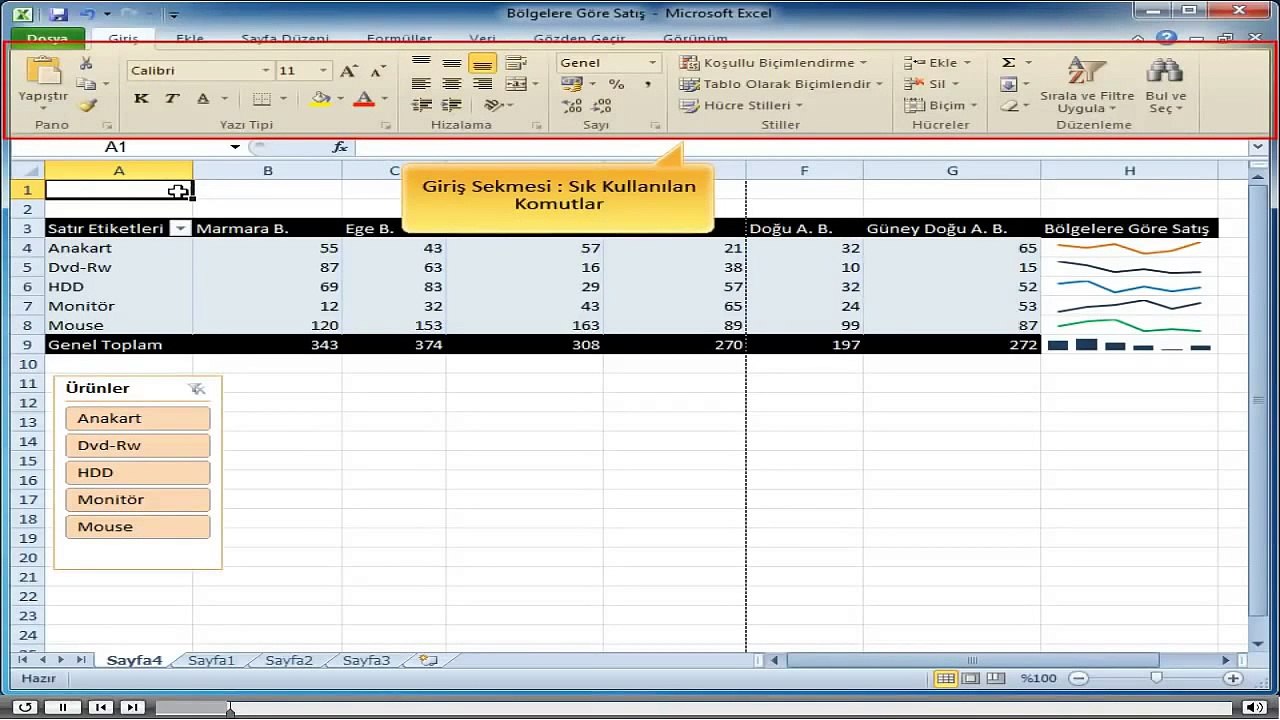Open the Dosya tab
This screenshot has width=1280, height=720.
[47, 39]
